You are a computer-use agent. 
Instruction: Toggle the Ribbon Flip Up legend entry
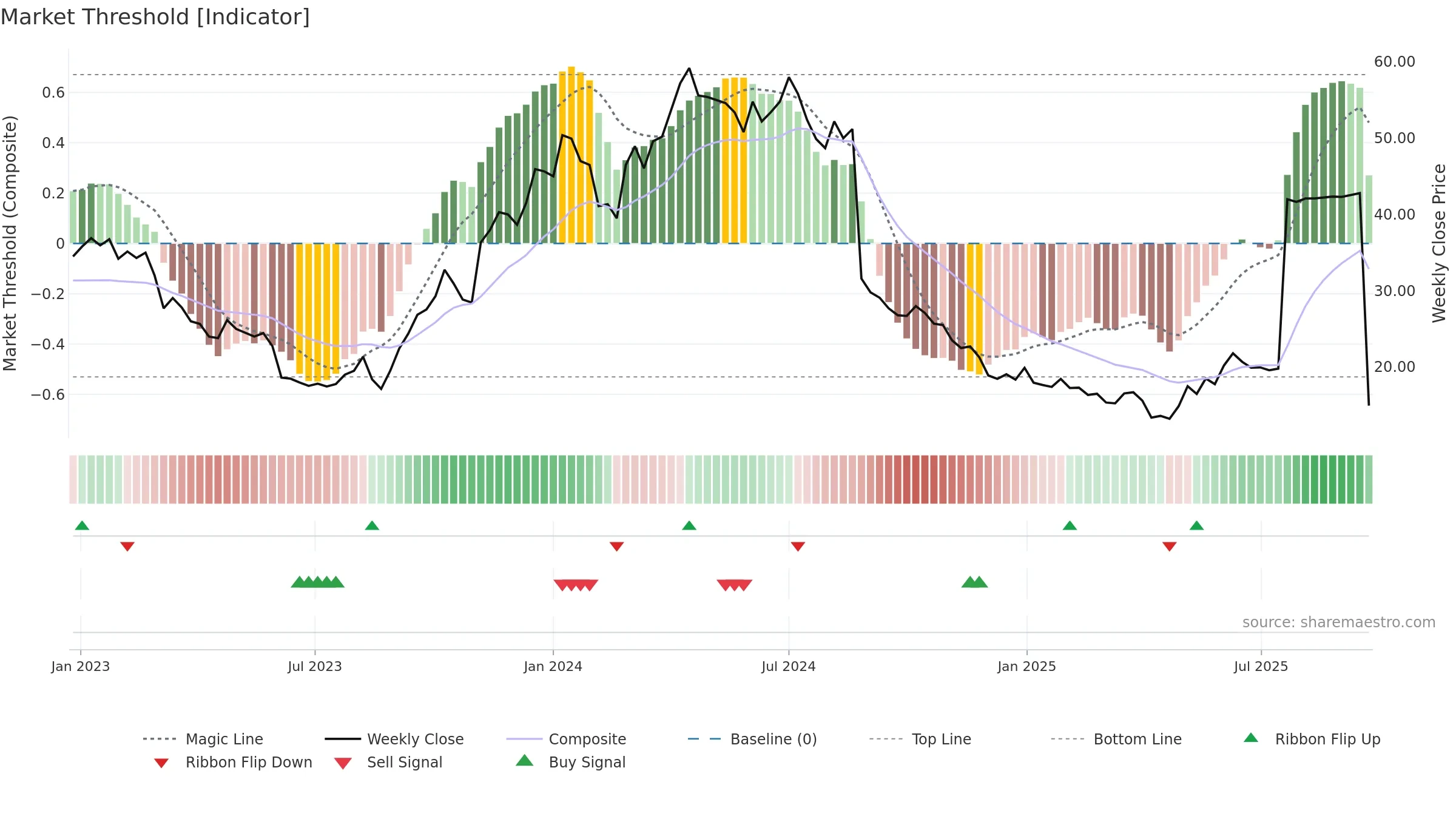click(x=1312, y=739)
